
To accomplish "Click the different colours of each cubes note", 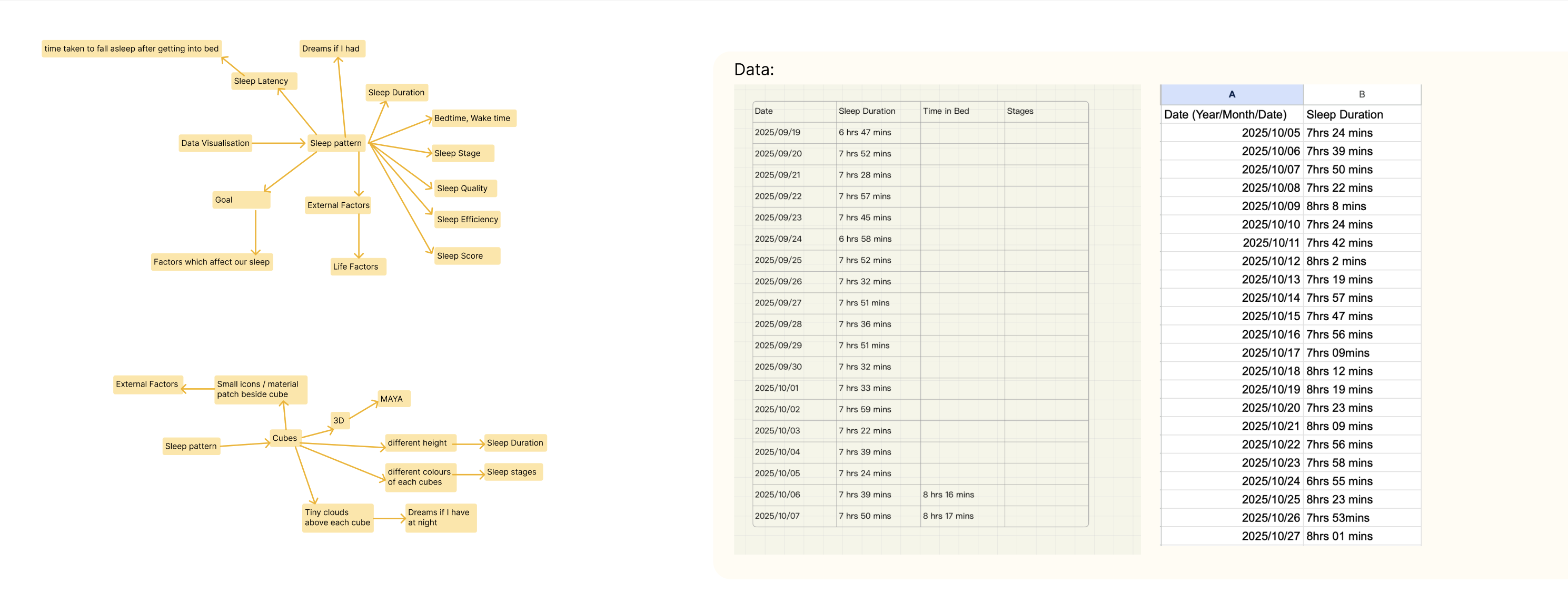I will [x=420, y=476].
